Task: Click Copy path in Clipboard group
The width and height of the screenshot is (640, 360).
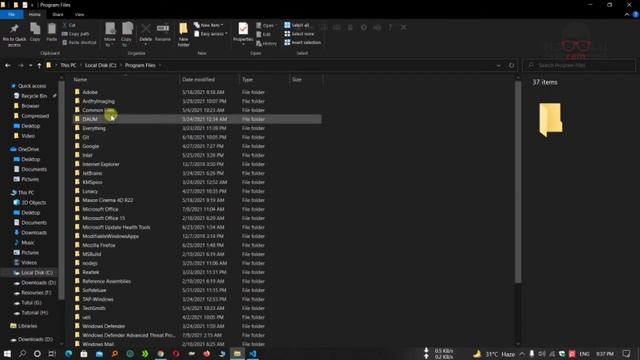Action: (x=76, y=34)
